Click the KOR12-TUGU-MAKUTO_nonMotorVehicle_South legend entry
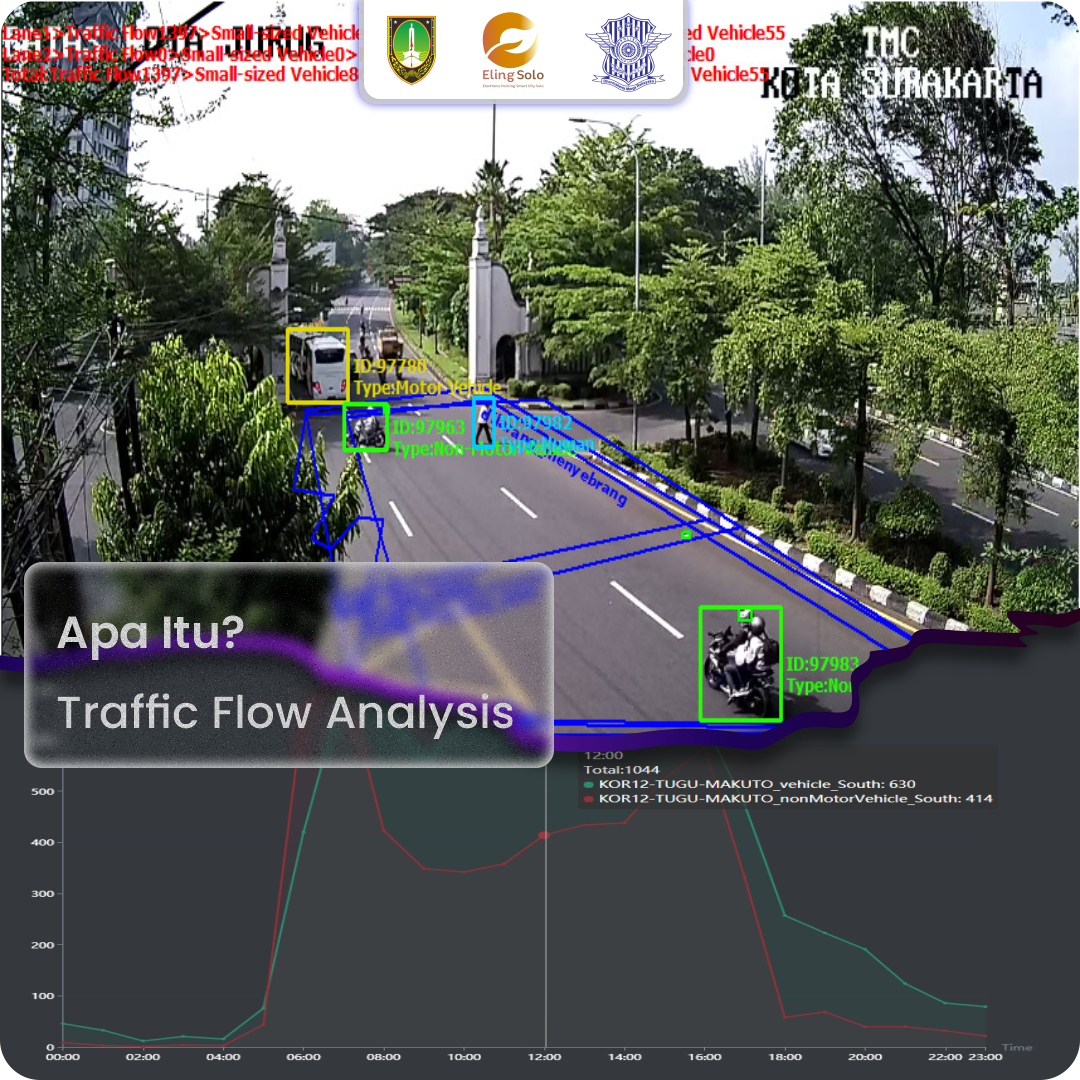The height and width of the screenshot is (1080, 1080). [x=794, y=800]
